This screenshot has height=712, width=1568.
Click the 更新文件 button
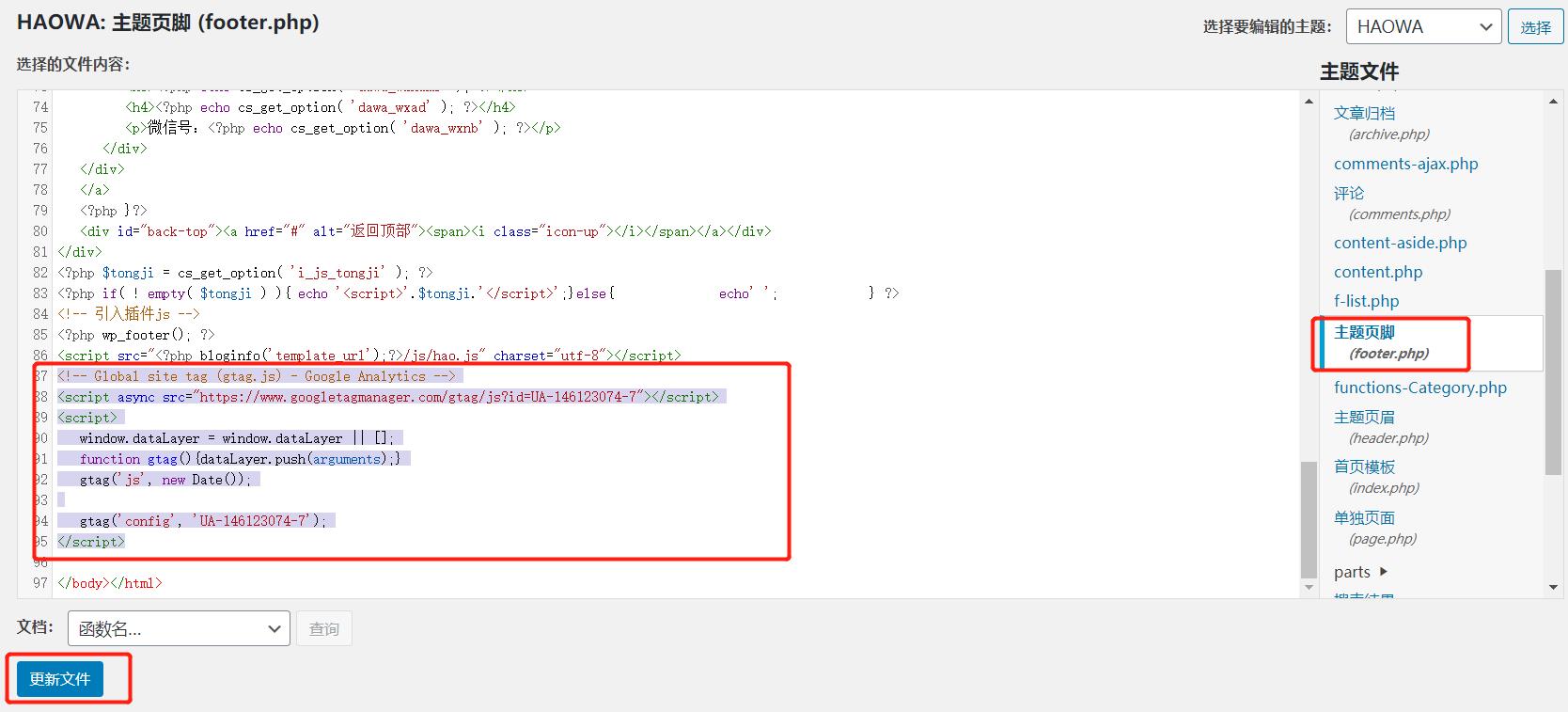[x=60, y=679]
